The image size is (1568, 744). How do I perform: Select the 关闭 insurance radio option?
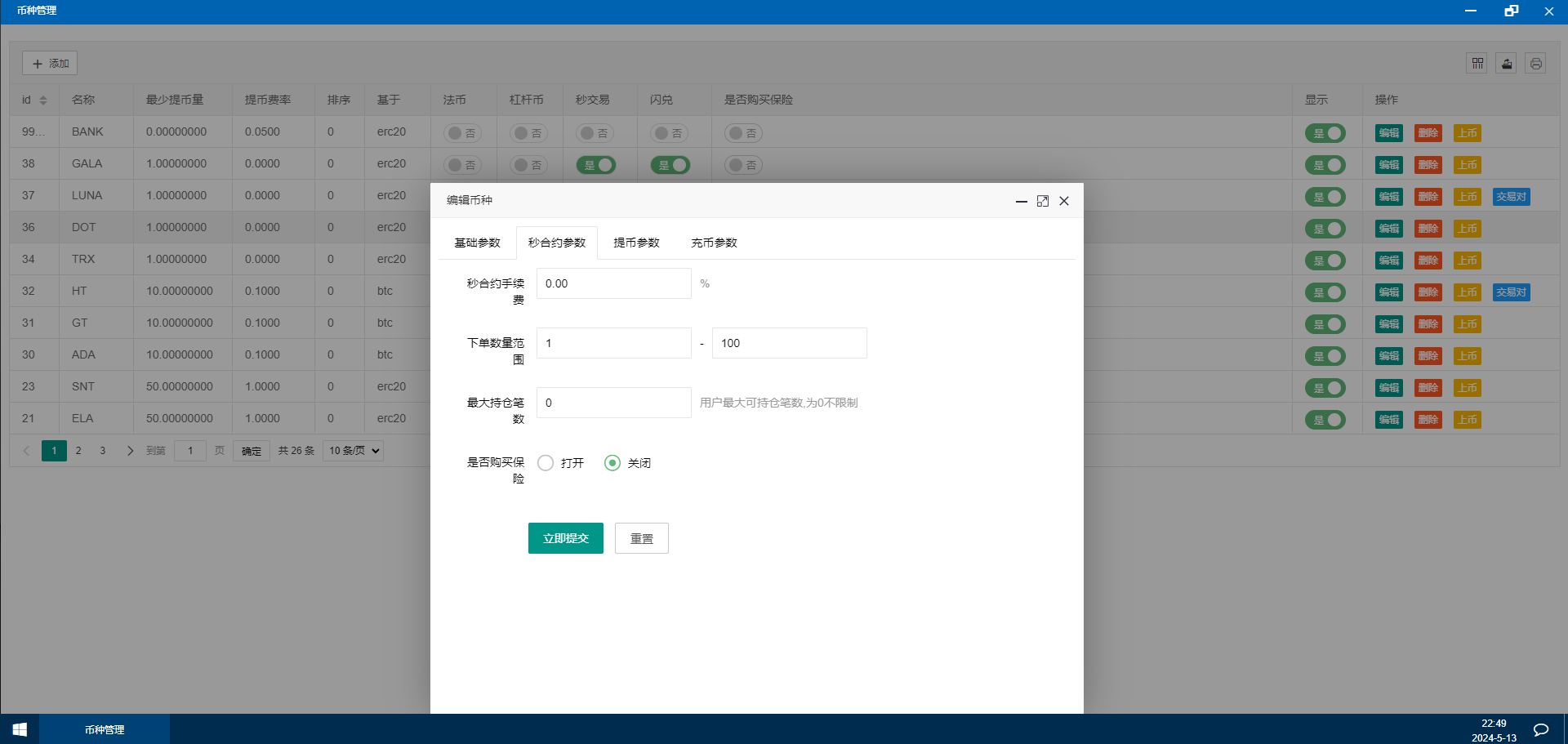612,463
